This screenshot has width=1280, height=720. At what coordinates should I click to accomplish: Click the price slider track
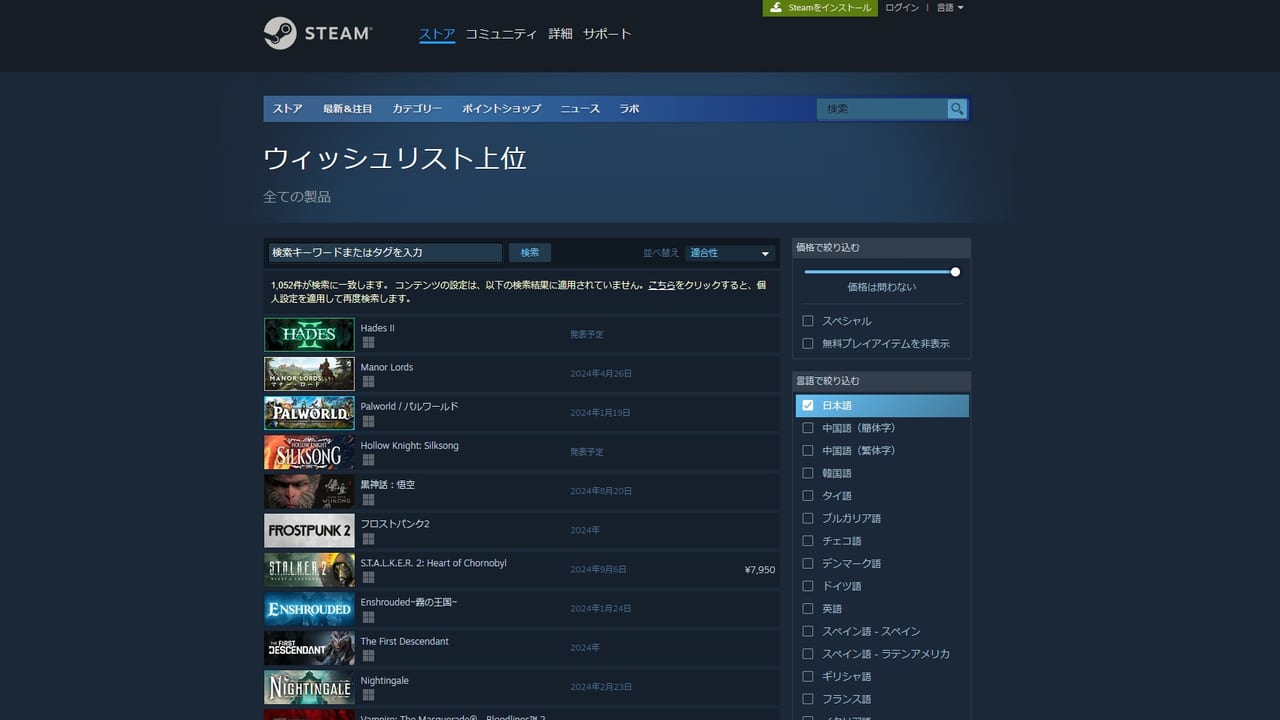880,271
